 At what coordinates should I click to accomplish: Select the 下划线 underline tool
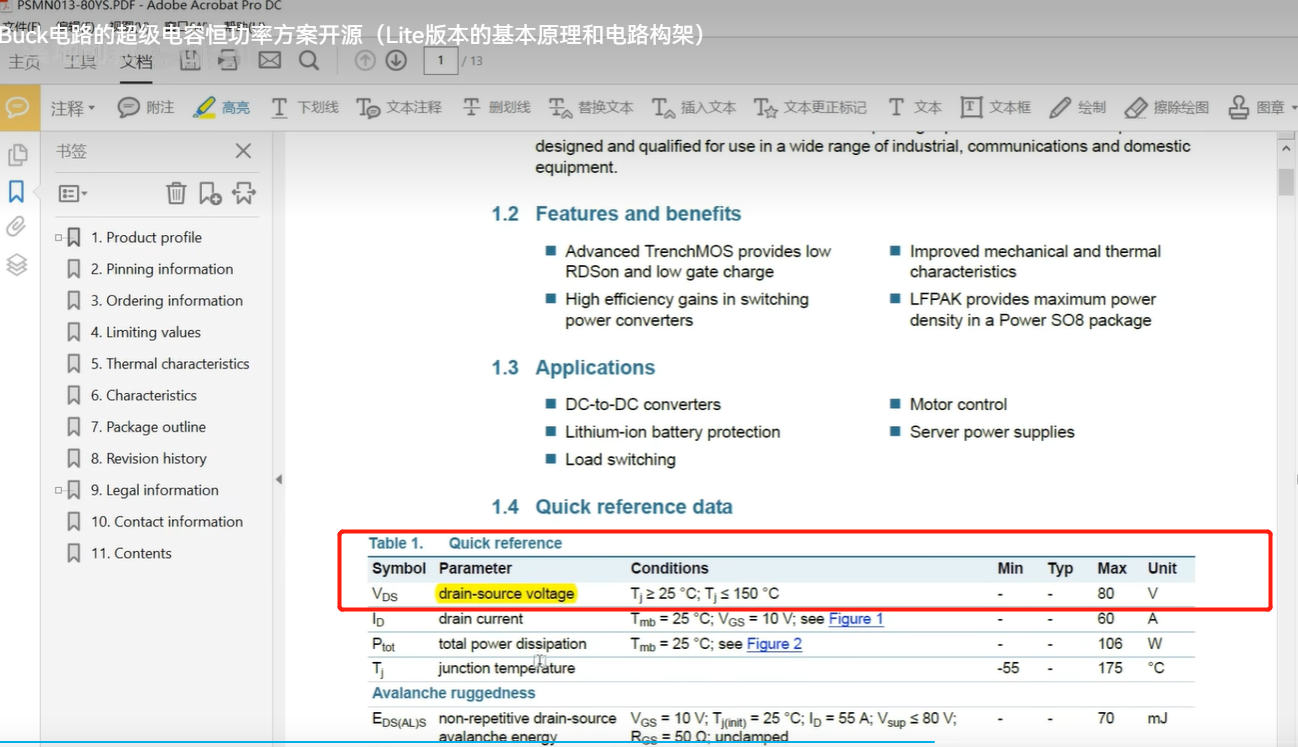pos(305,107)
